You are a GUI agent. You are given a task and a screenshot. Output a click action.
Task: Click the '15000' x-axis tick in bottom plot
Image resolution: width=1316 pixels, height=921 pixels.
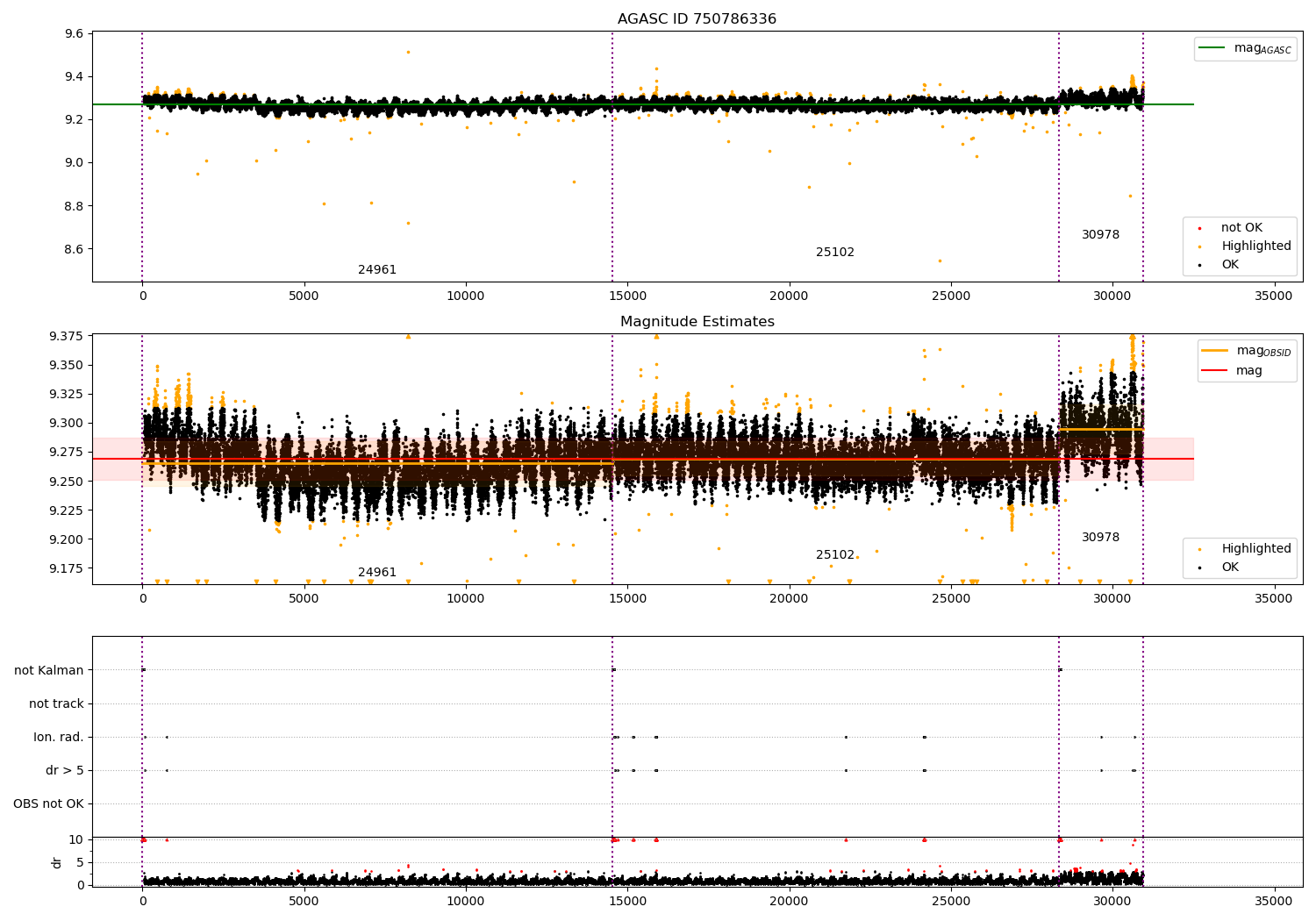pyautogui.click(x=627, y=902)
